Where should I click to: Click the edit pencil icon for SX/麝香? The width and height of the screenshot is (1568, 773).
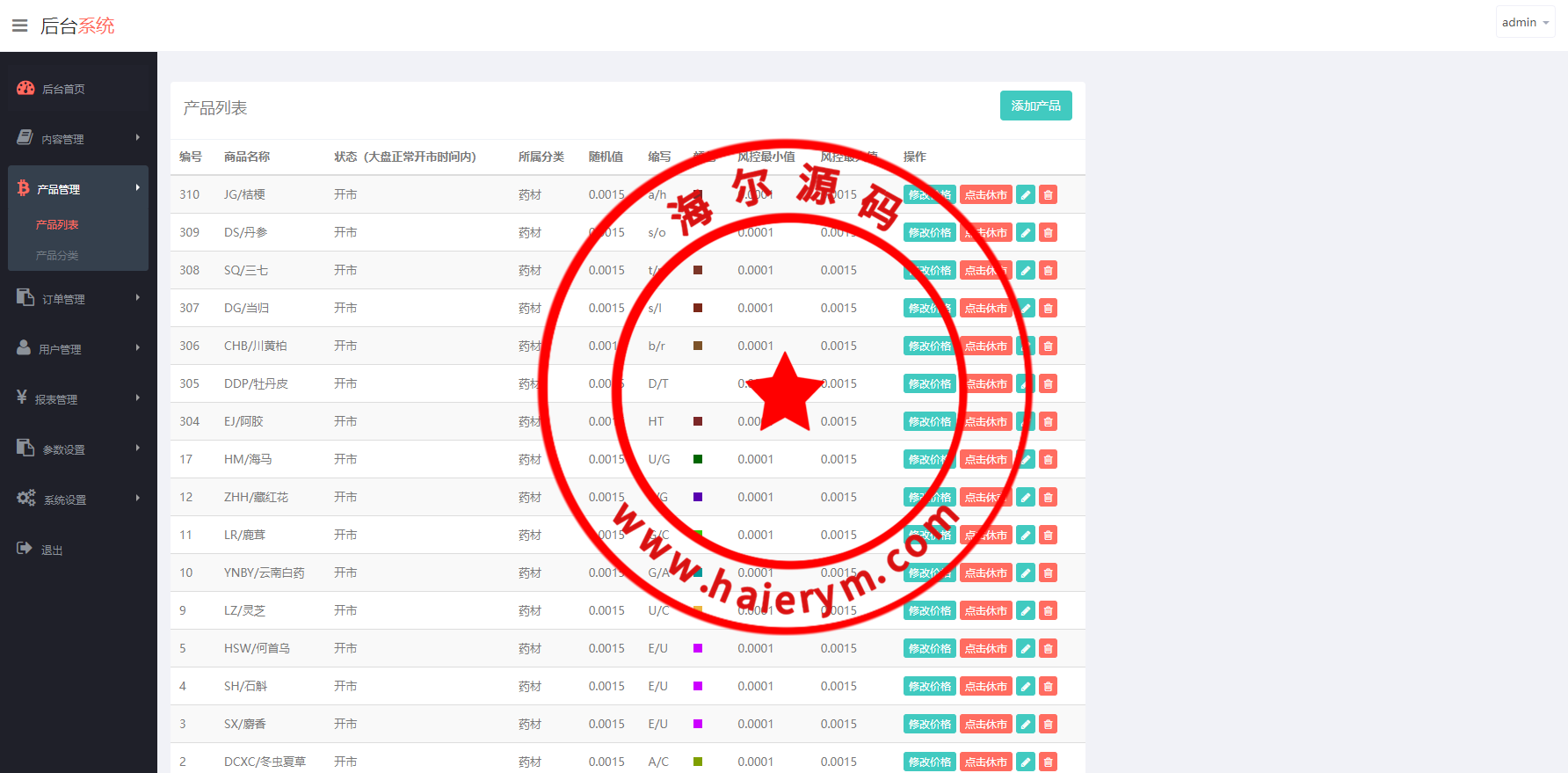coord(1025,724)
